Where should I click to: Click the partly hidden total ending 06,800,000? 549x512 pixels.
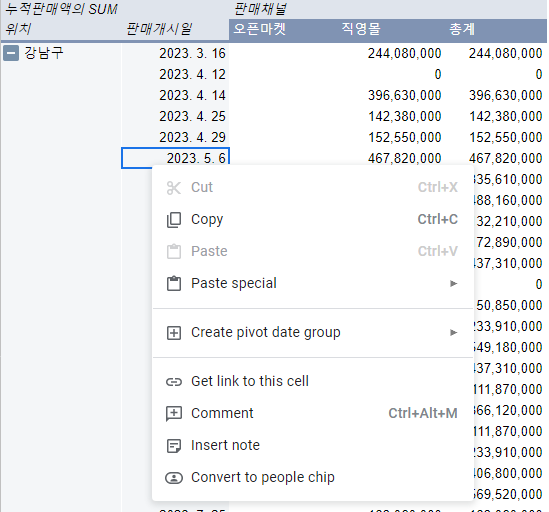(508, 474)
